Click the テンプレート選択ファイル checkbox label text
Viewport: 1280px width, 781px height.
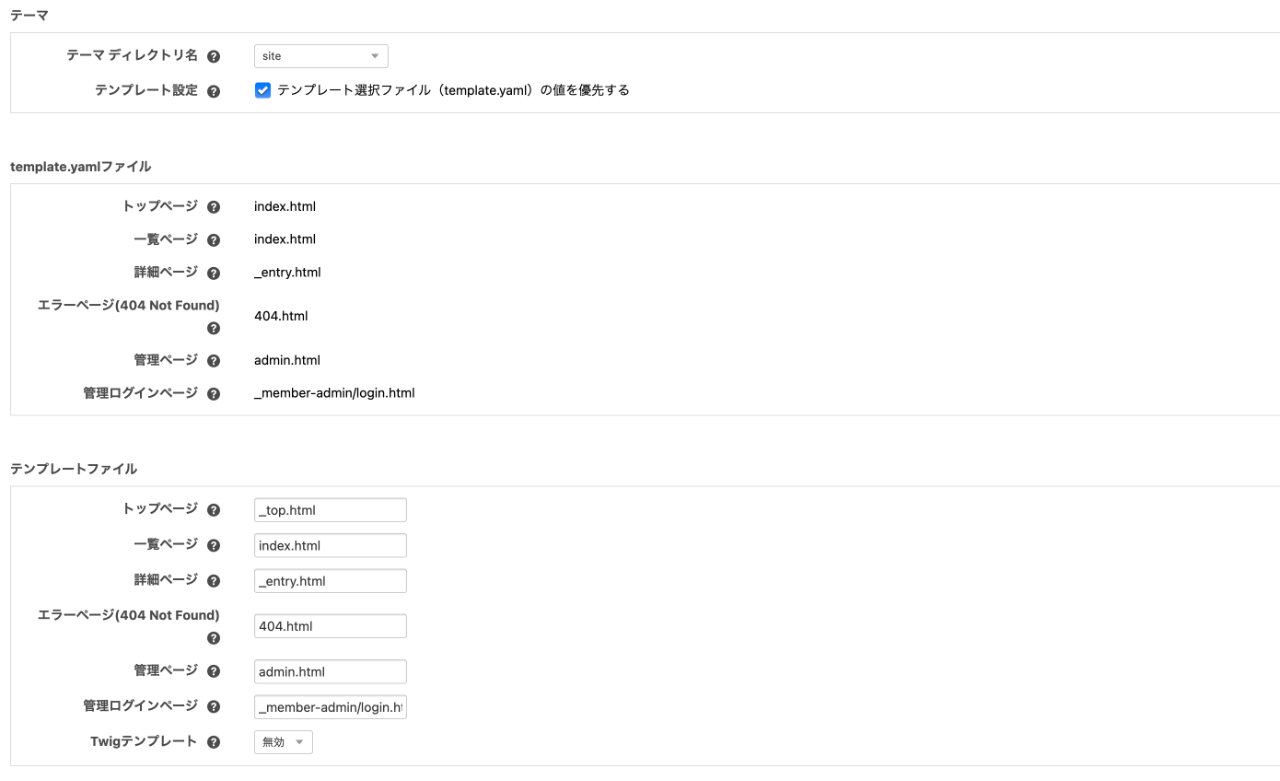pyautogui.click(x=453, y=90)
